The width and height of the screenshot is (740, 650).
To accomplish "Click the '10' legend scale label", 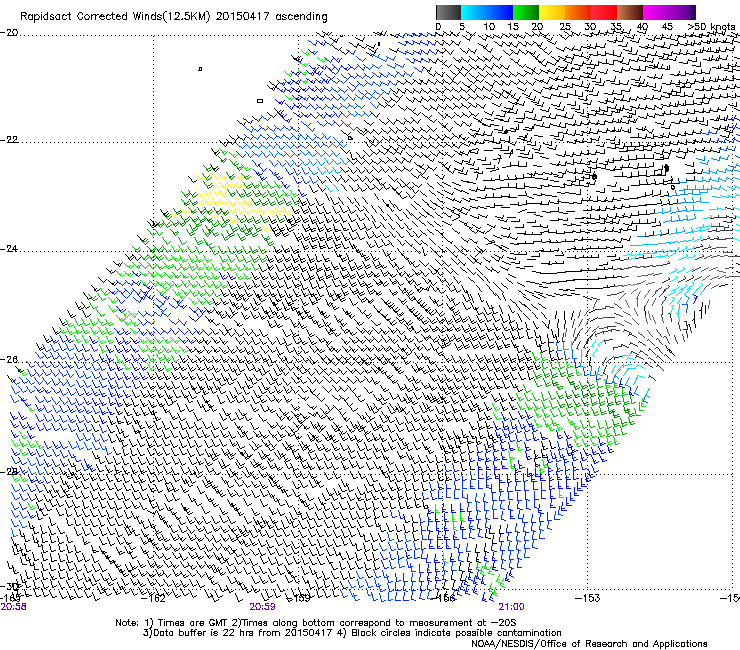I will tap(489, 27).
